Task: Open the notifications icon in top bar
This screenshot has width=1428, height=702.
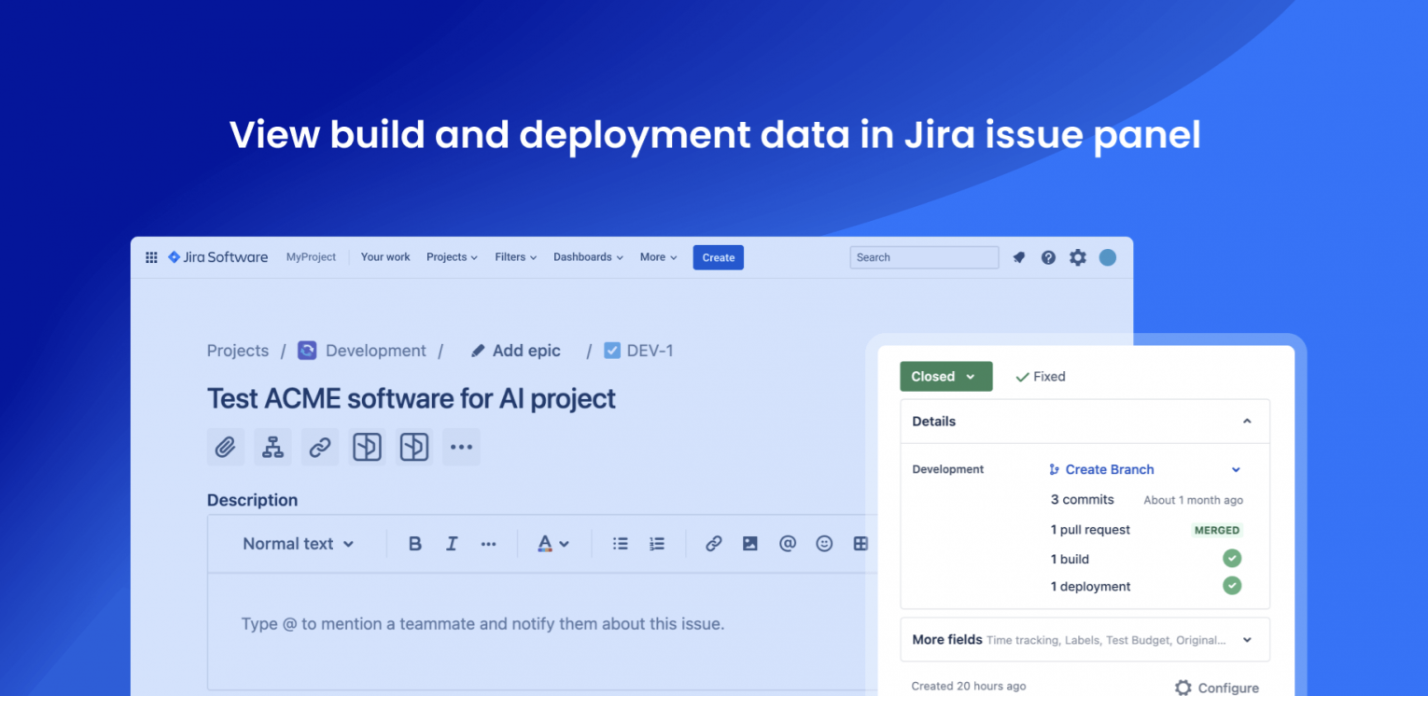Action: pyautogui.click(x=1019, y=257)
